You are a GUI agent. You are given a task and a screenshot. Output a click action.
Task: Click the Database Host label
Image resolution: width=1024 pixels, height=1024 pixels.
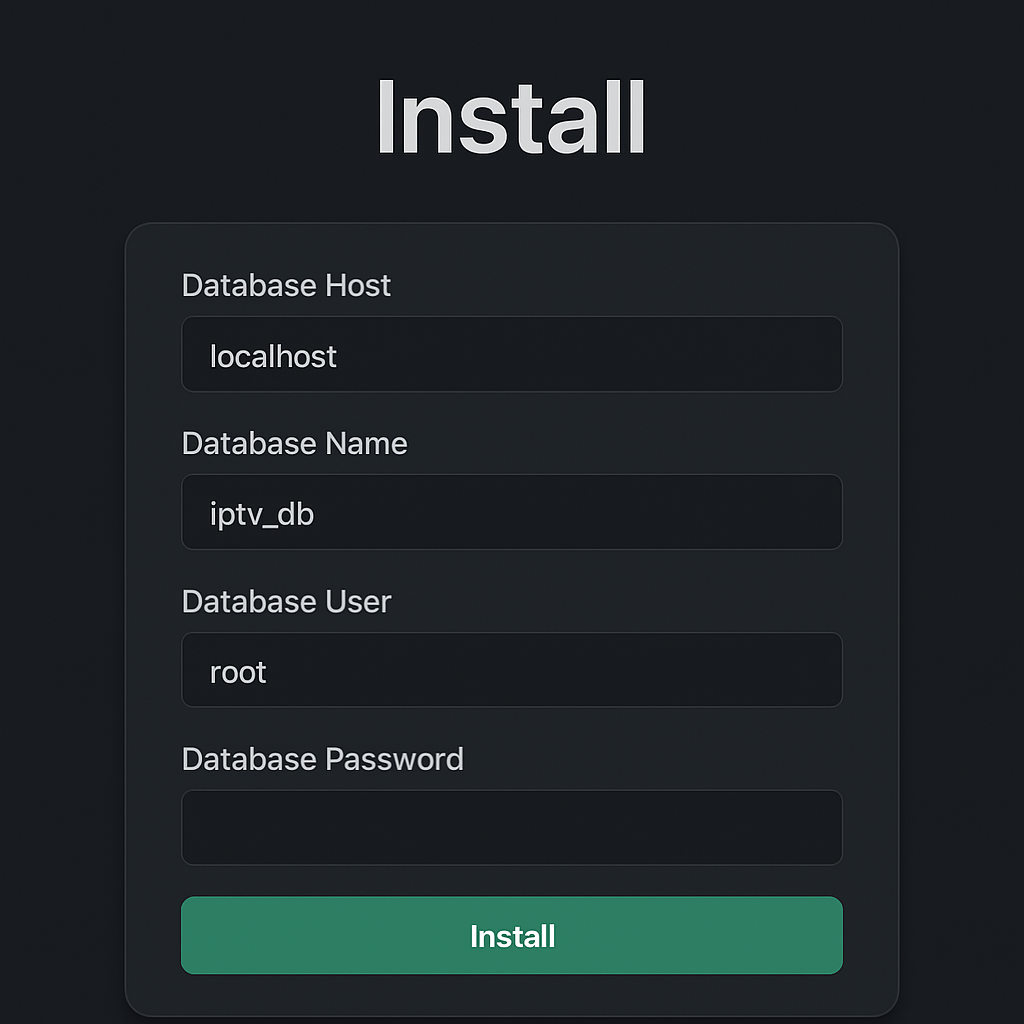tap(286, 285)
